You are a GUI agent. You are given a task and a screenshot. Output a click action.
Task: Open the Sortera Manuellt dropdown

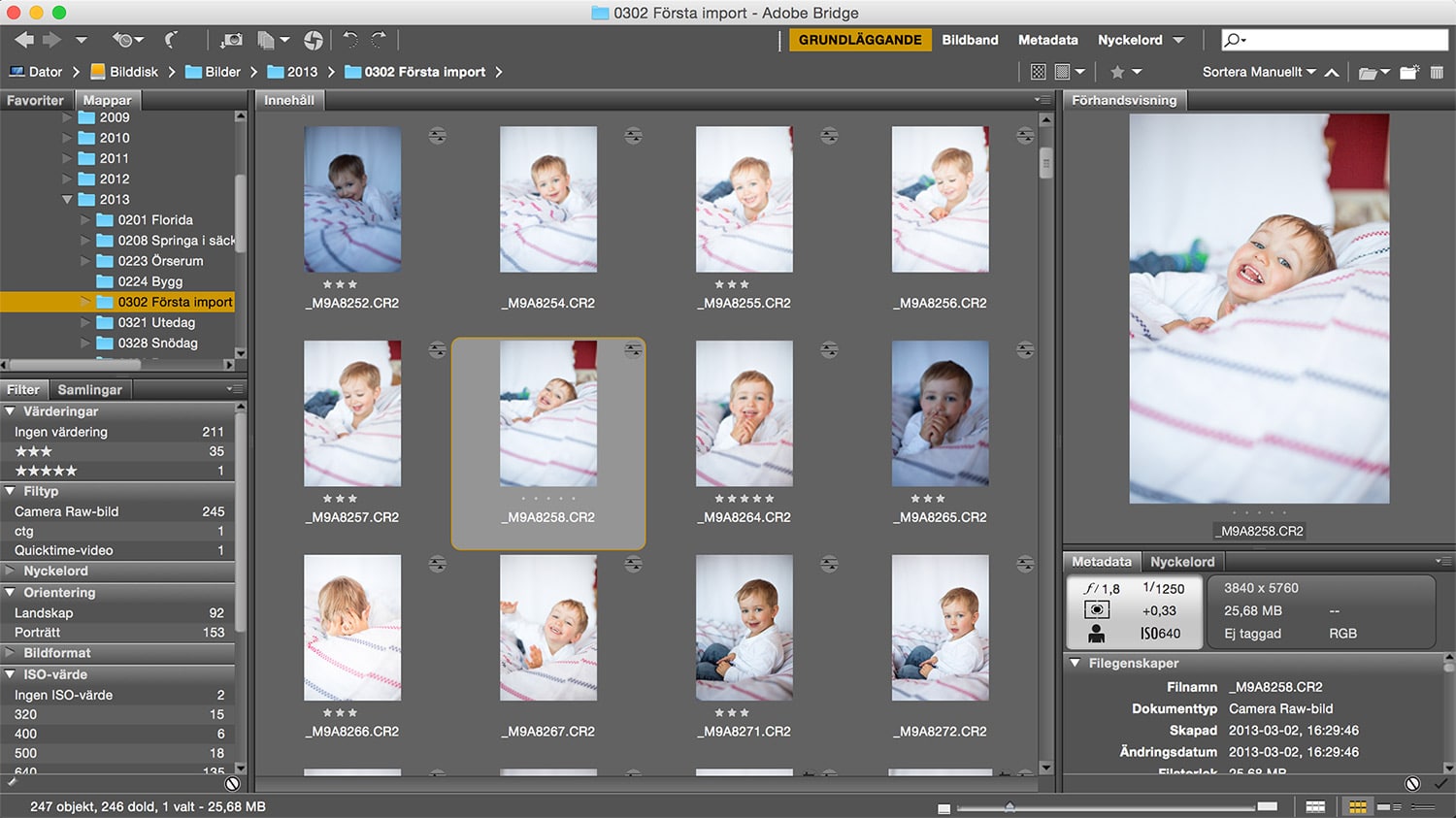point(1255,71)
